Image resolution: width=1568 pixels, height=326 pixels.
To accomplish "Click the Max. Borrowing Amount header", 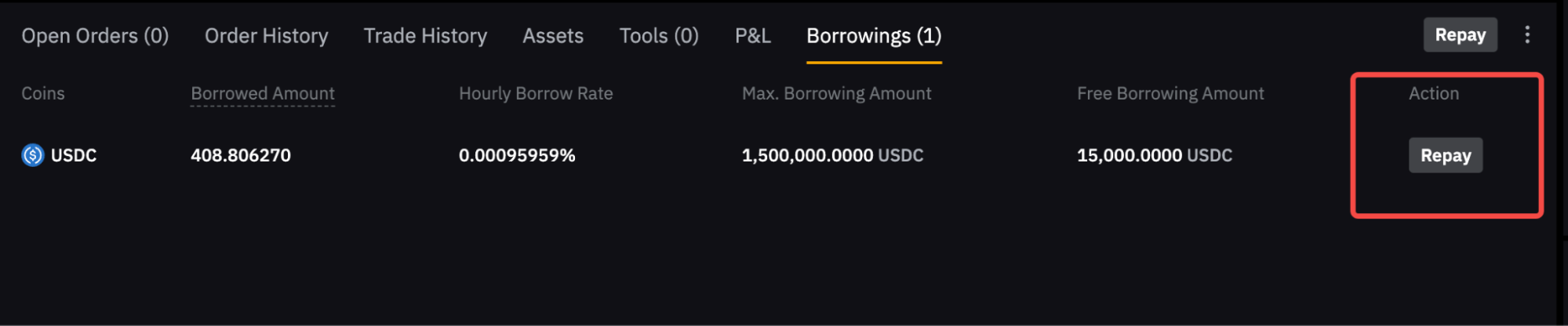I will pyautogui.click(x=836, y=93).
